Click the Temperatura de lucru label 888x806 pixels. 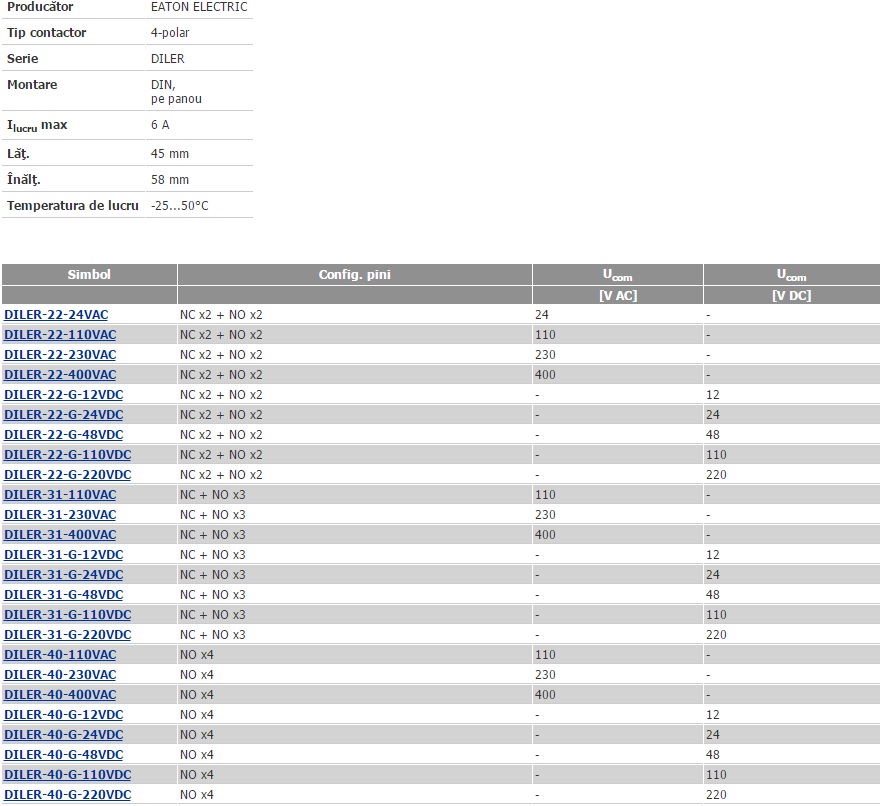tap(72, 206)
